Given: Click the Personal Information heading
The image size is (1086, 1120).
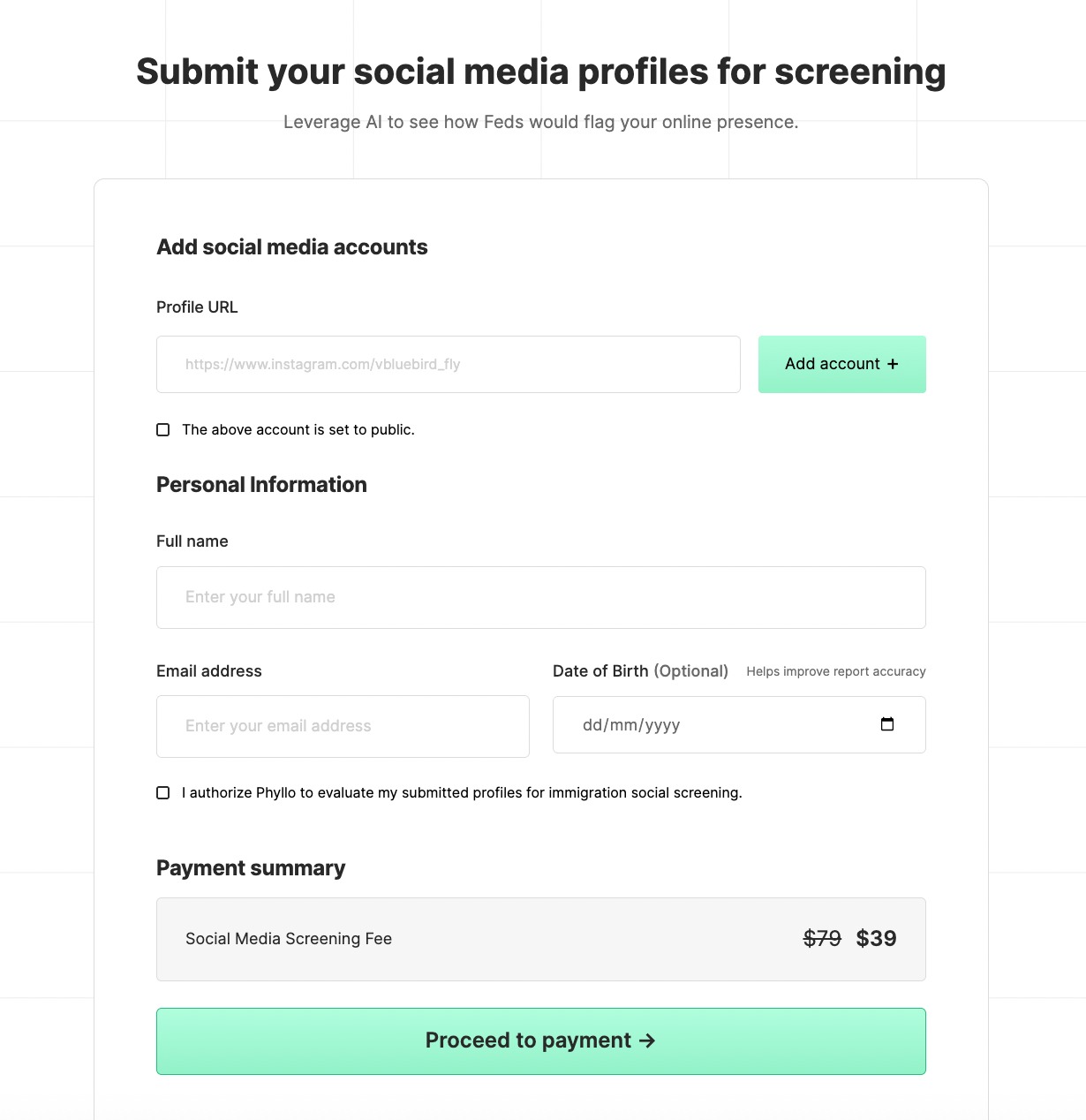Looking at the screenshot, I should tap(261, 485).
